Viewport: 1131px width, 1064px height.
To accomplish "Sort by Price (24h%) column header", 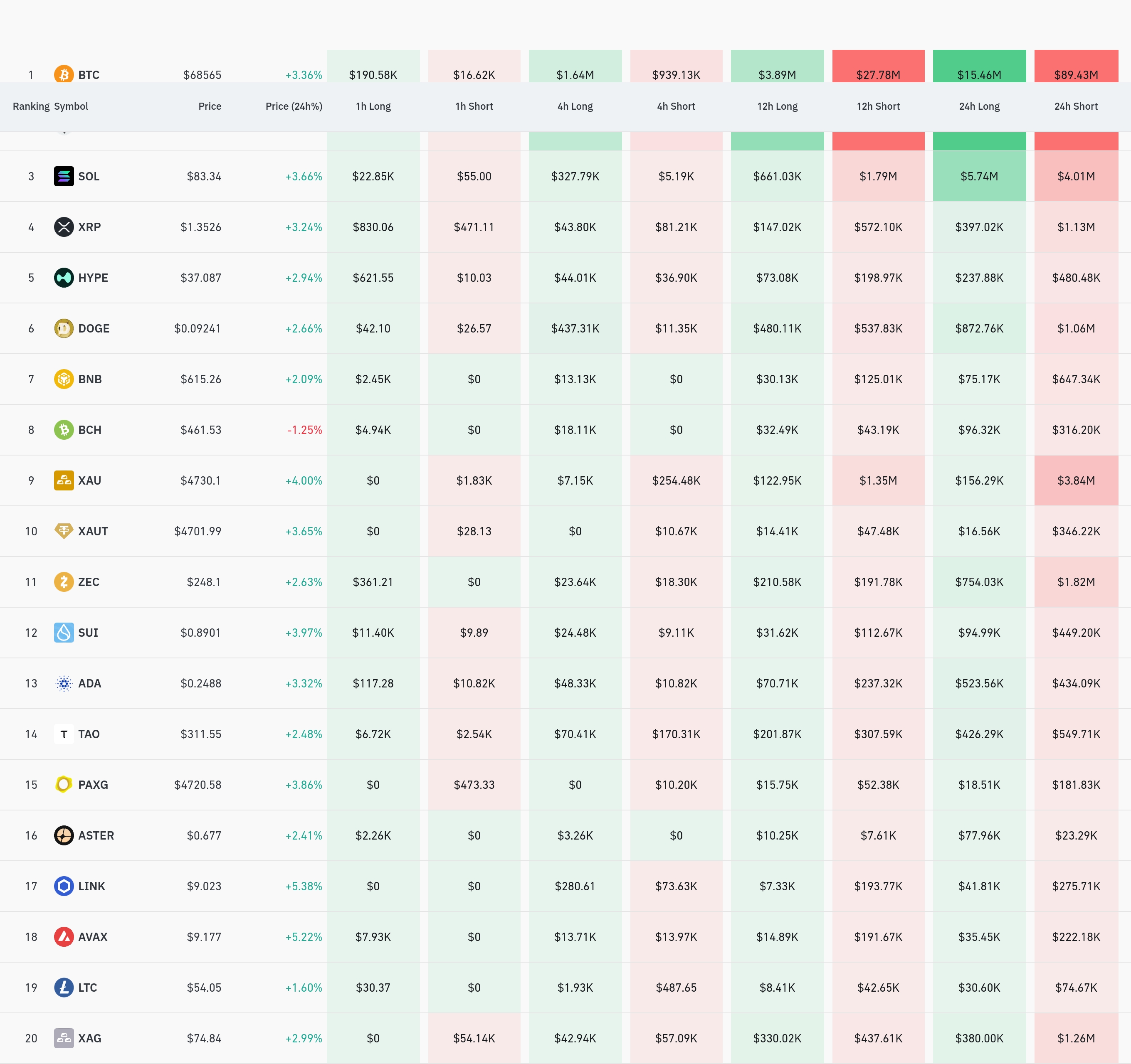I will pyautogui.click(x=294, y=106).
